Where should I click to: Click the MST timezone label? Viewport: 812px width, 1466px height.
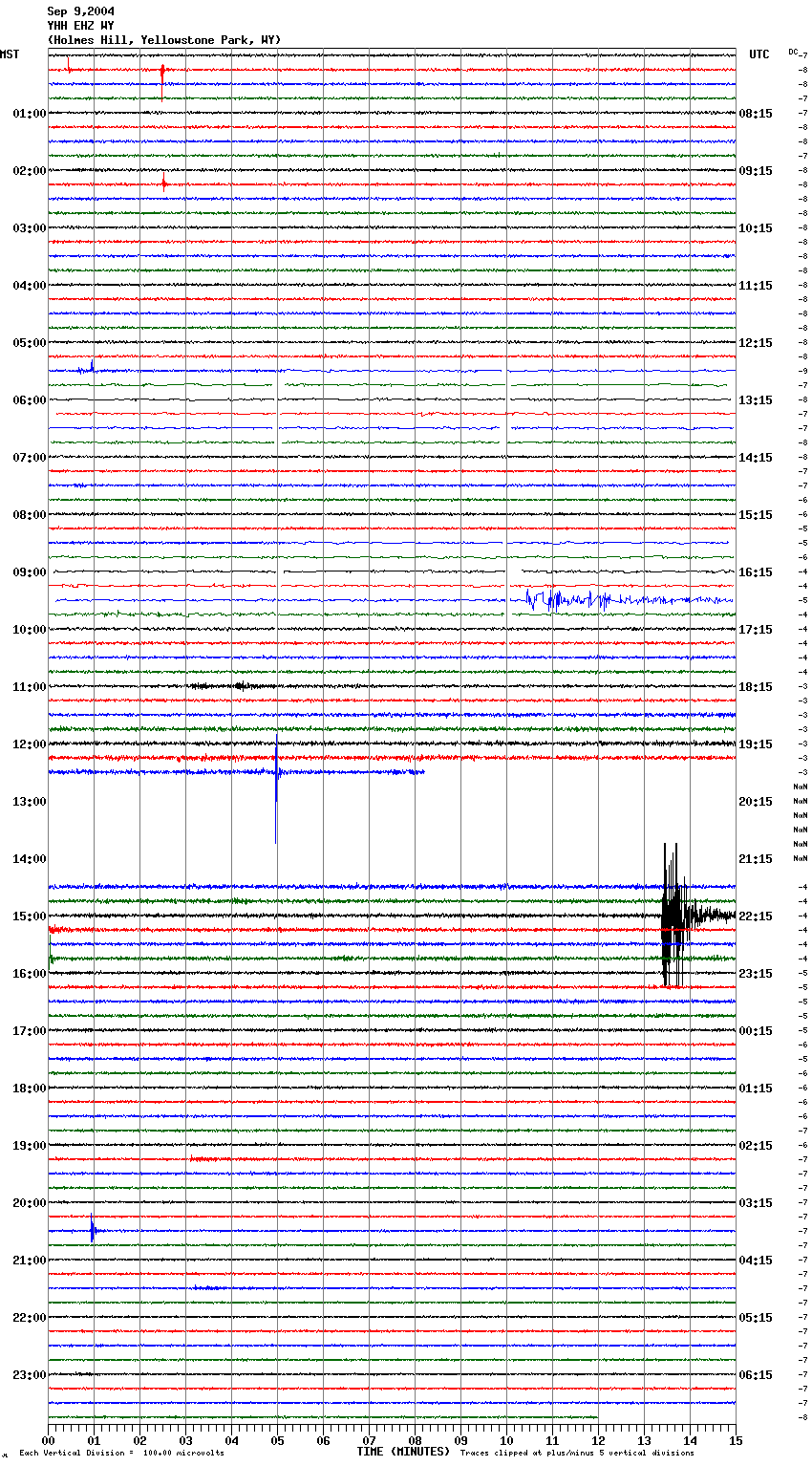coord(10,54)
